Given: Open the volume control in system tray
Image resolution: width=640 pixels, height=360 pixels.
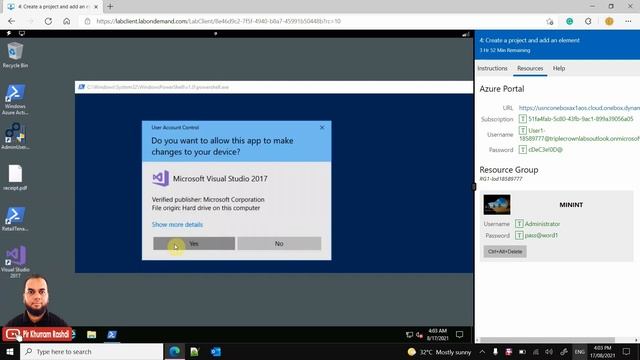Looking at the screenshot, I should pos(549,352).
